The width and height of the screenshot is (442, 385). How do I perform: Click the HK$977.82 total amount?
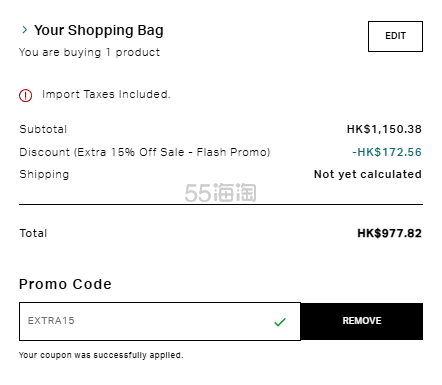(x=389, y=233)
